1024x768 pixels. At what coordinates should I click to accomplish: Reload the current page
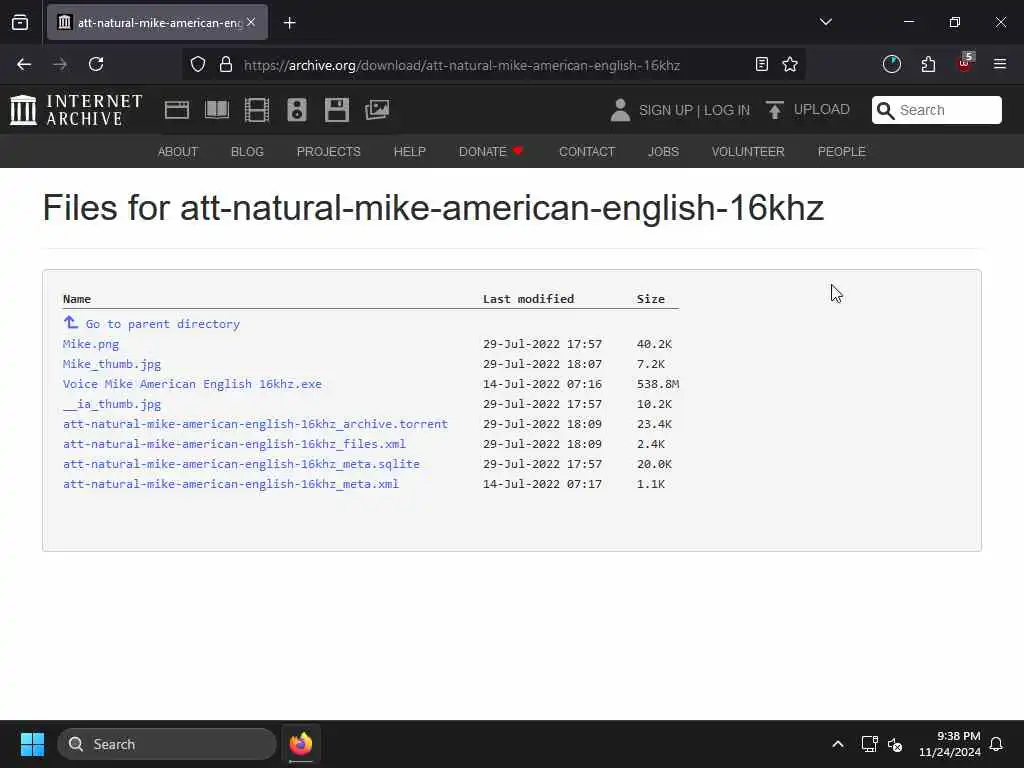coord(96,64)
